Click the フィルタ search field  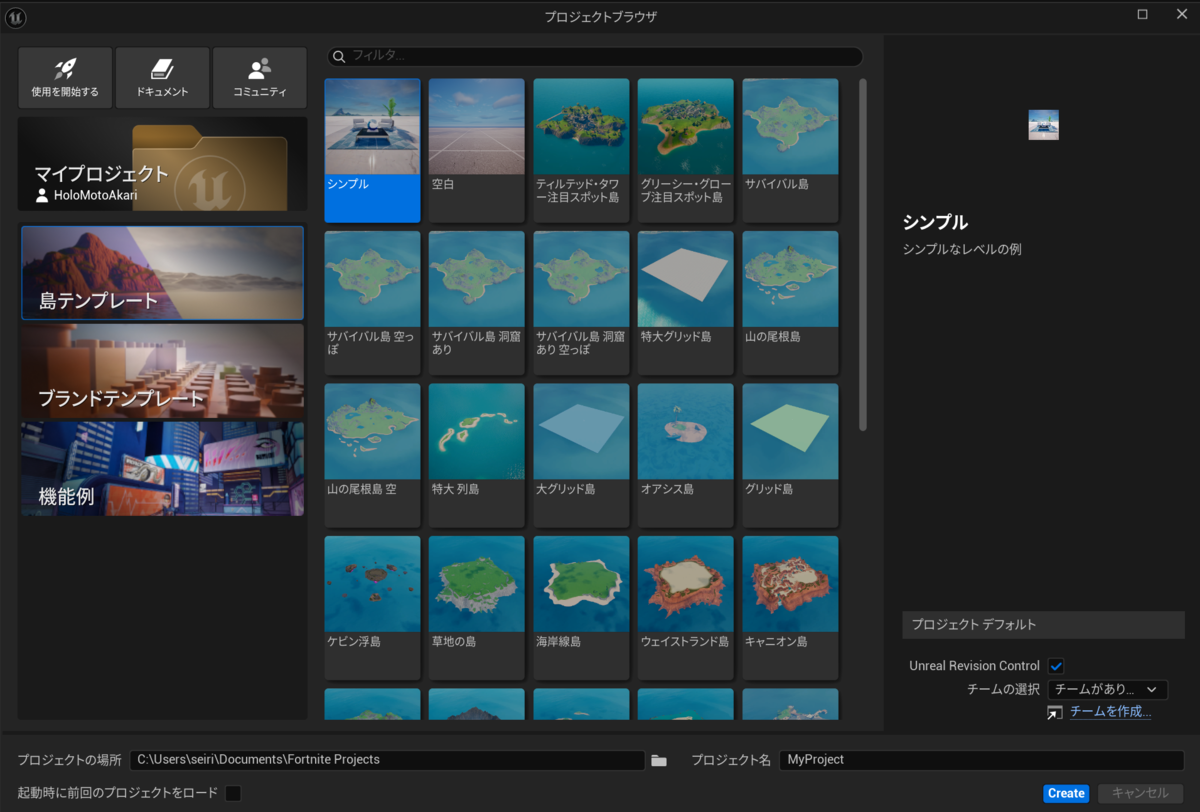[595, 56]
